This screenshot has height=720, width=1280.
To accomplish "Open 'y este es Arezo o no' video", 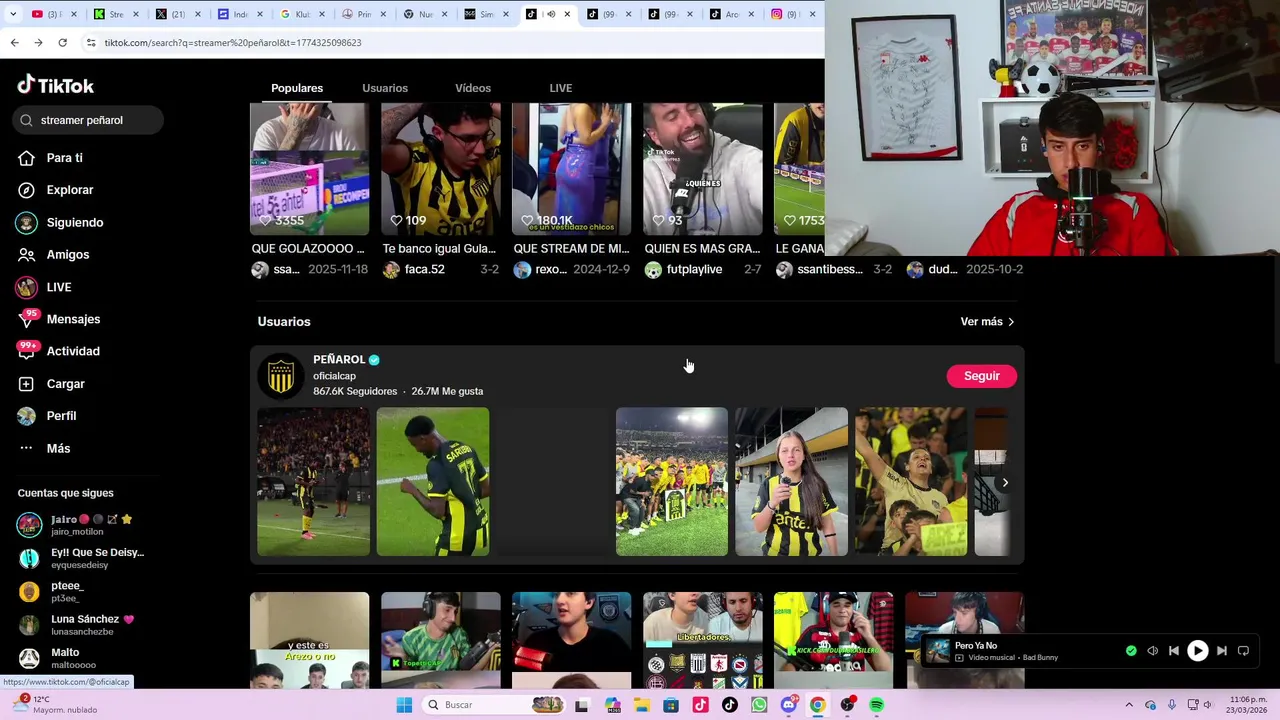I will pos(309,640).
